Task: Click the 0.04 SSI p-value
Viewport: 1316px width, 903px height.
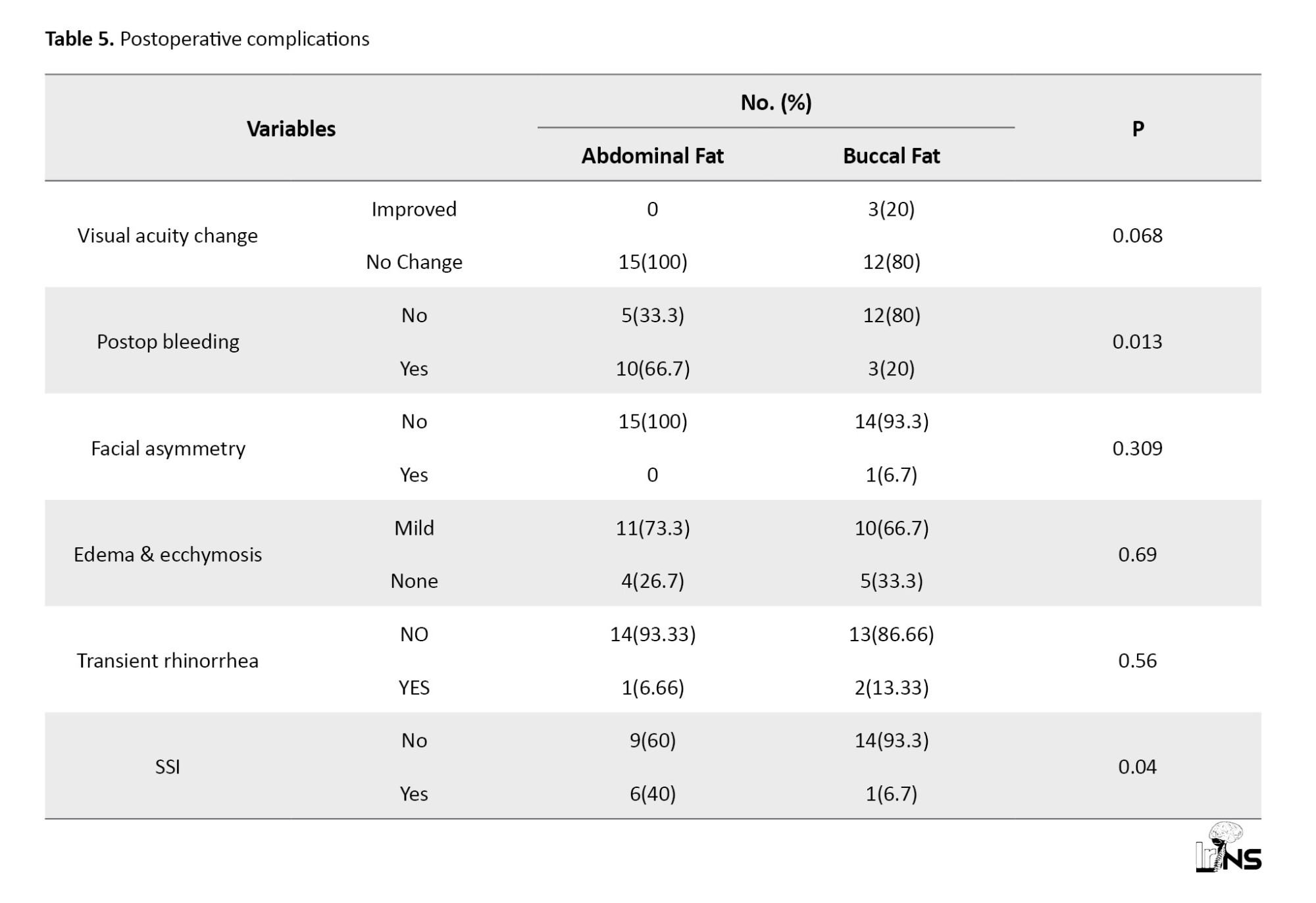Action: point(1137,767)
